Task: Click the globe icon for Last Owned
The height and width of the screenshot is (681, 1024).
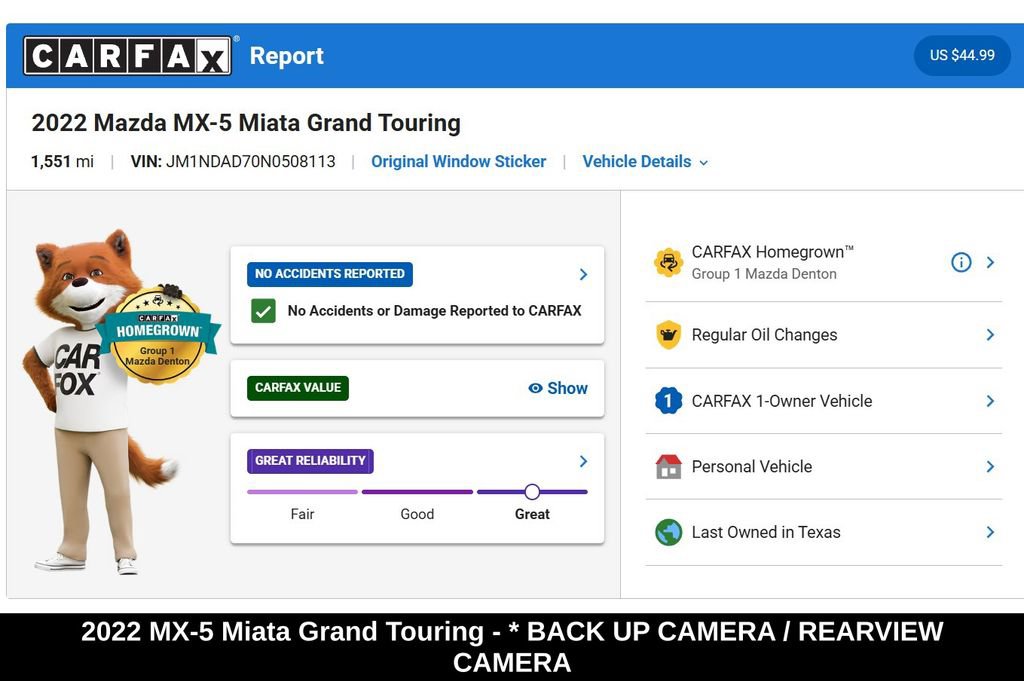Action: point(669,533)
